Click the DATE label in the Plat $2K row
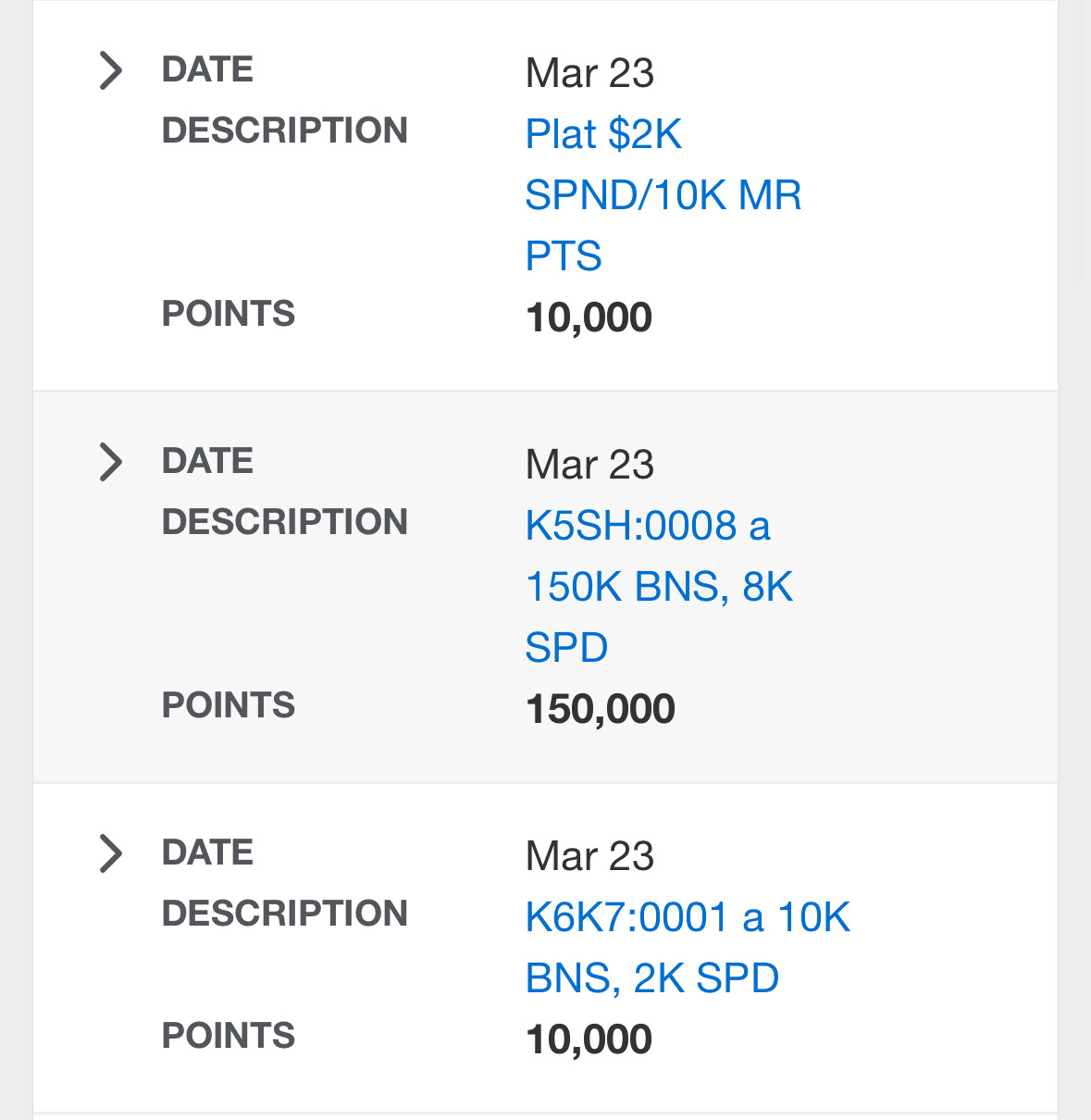The width and height of the screenshot is (1091, 1120). click(207, 69)
